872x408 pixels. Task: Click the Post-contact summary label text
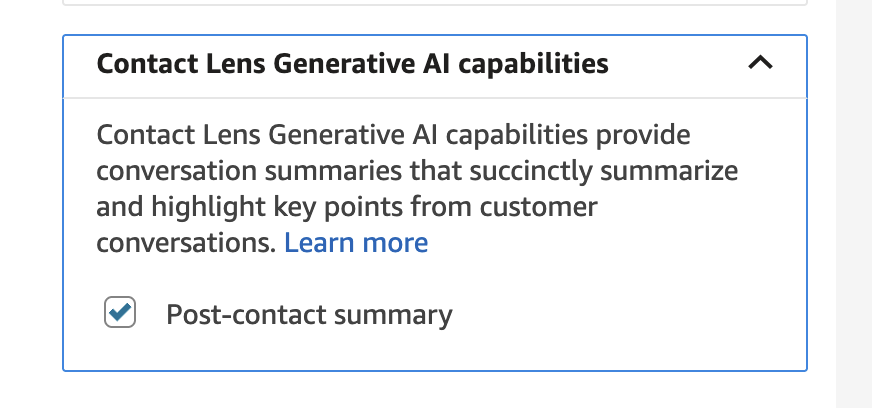(309, 315)
